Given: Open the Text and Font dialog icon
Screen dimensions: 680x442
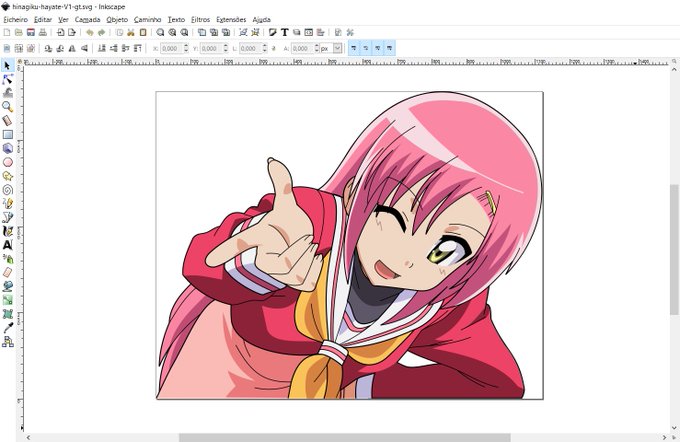Looking at the screenshot, I should point(284,33).
